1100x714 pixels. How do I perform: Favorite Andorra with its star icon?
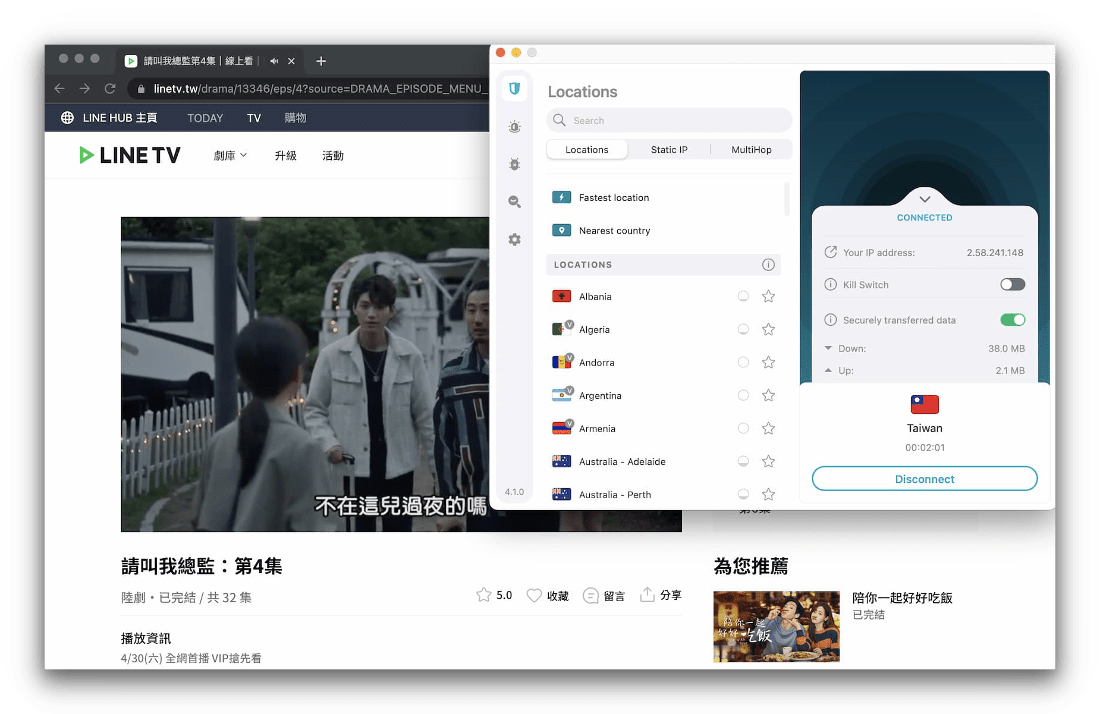768,362
